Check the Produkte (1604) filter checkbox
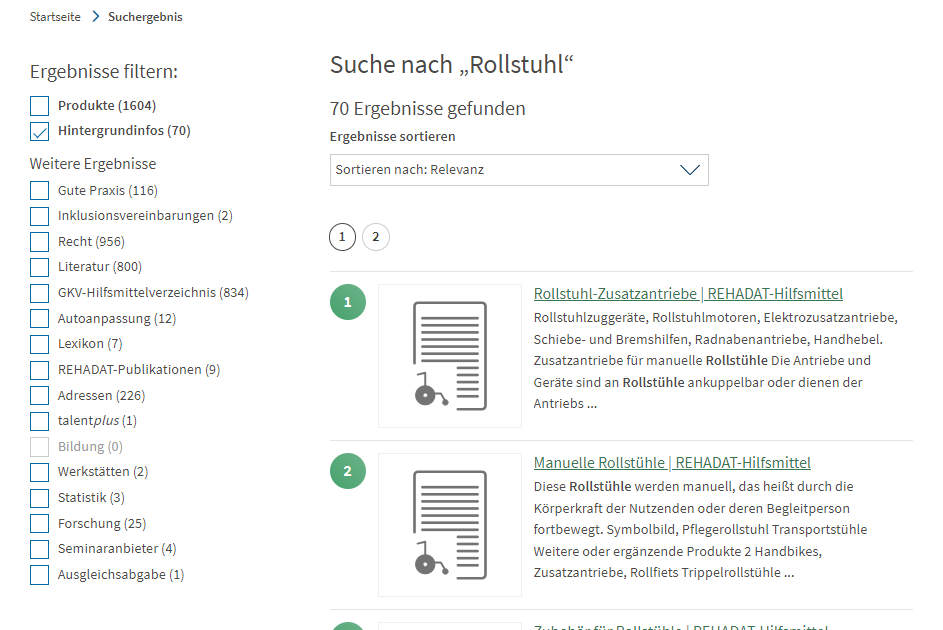Screen dimensions: 943x630 click(x=40, y=106)
